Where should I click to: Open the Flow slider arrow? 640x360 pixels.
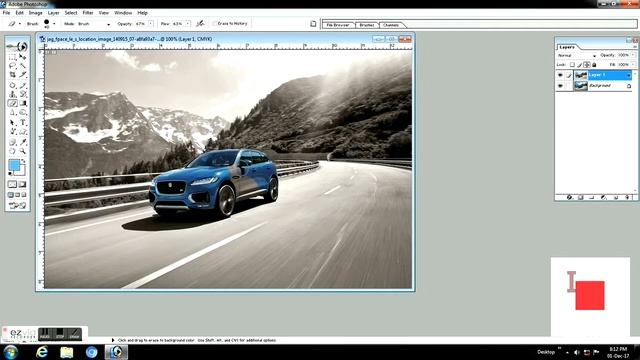click(188, 24)
